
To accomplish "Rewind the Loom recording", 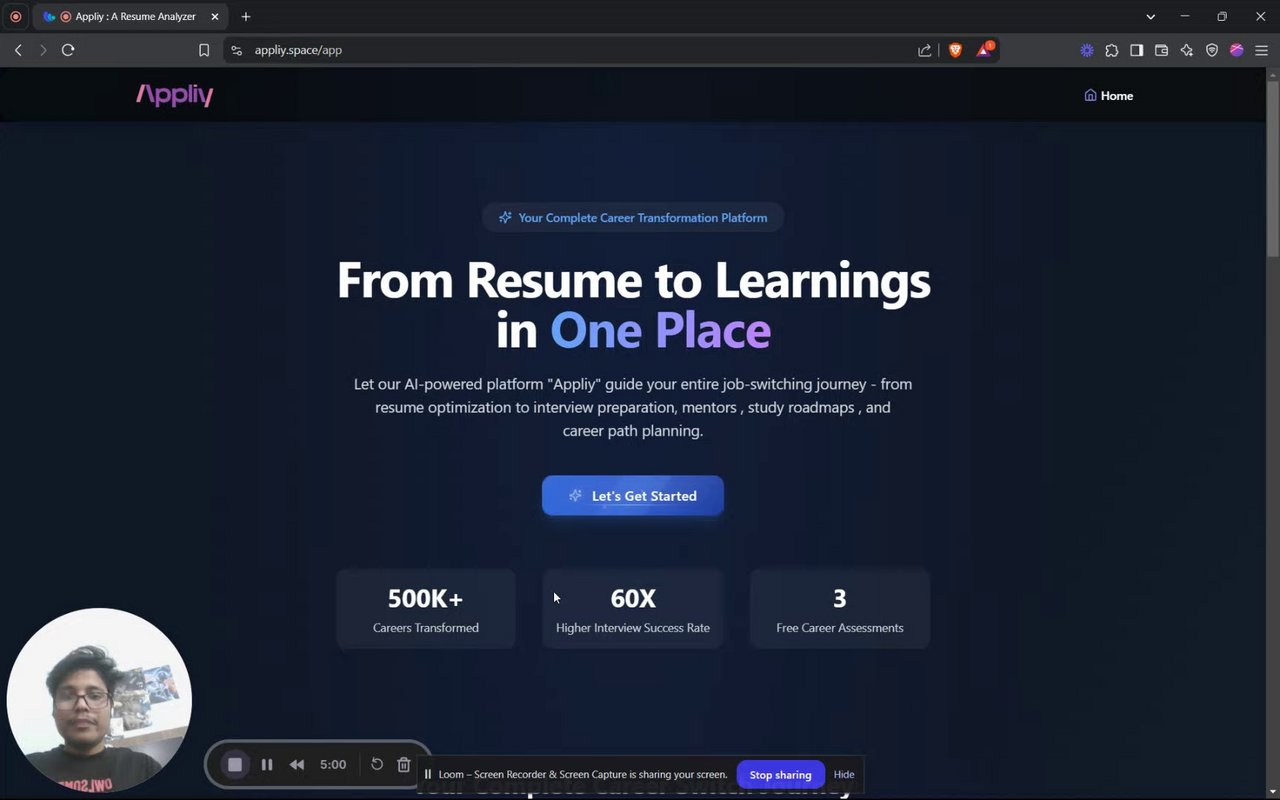I will pos(297,764).
